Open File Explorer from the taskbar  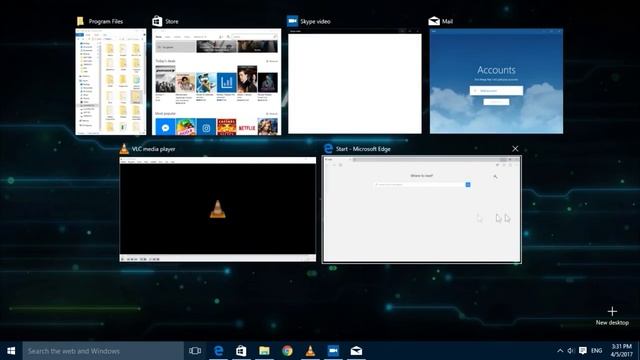[264, 351]
